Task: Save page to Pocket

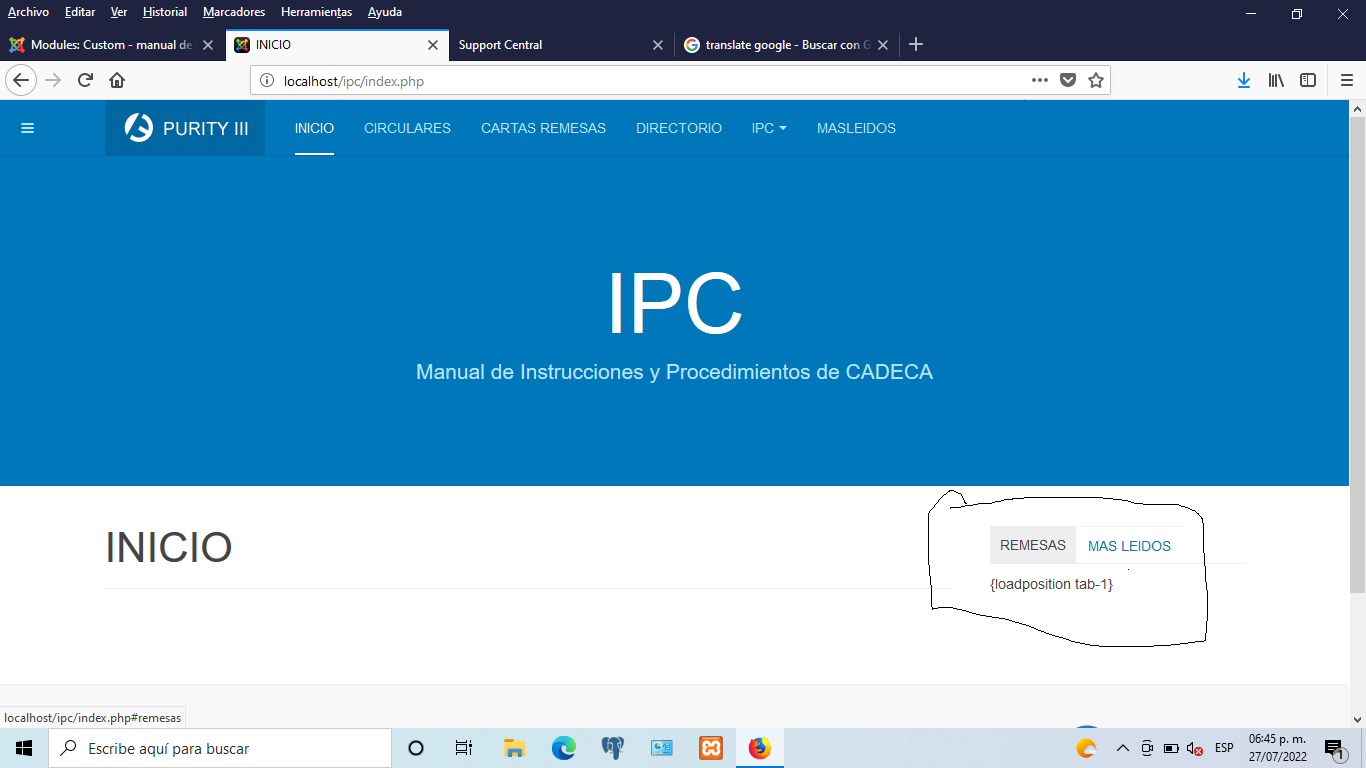Action: (x=1068, y=80)
